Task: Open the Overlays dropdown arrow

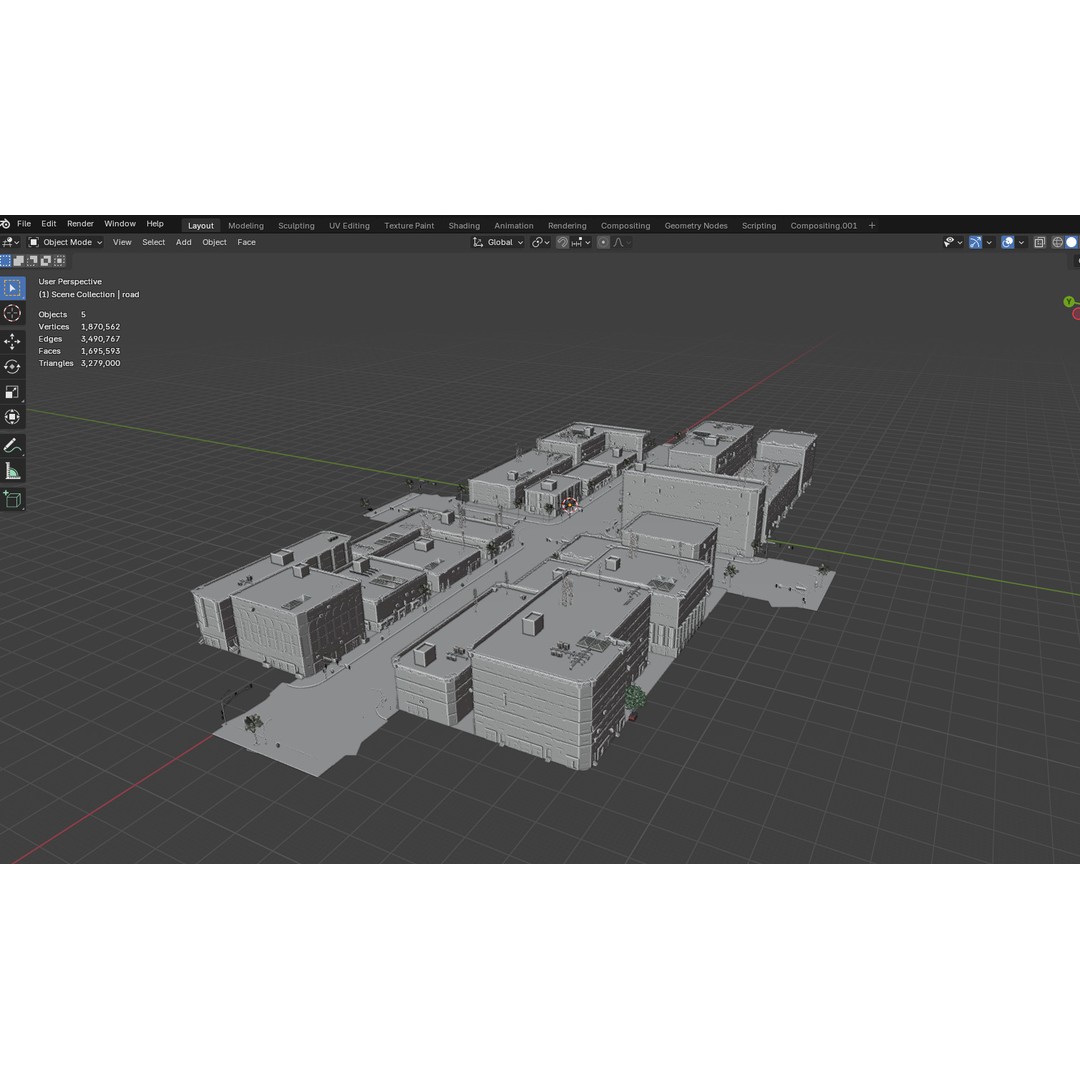Action: [x=1021, y=242]
